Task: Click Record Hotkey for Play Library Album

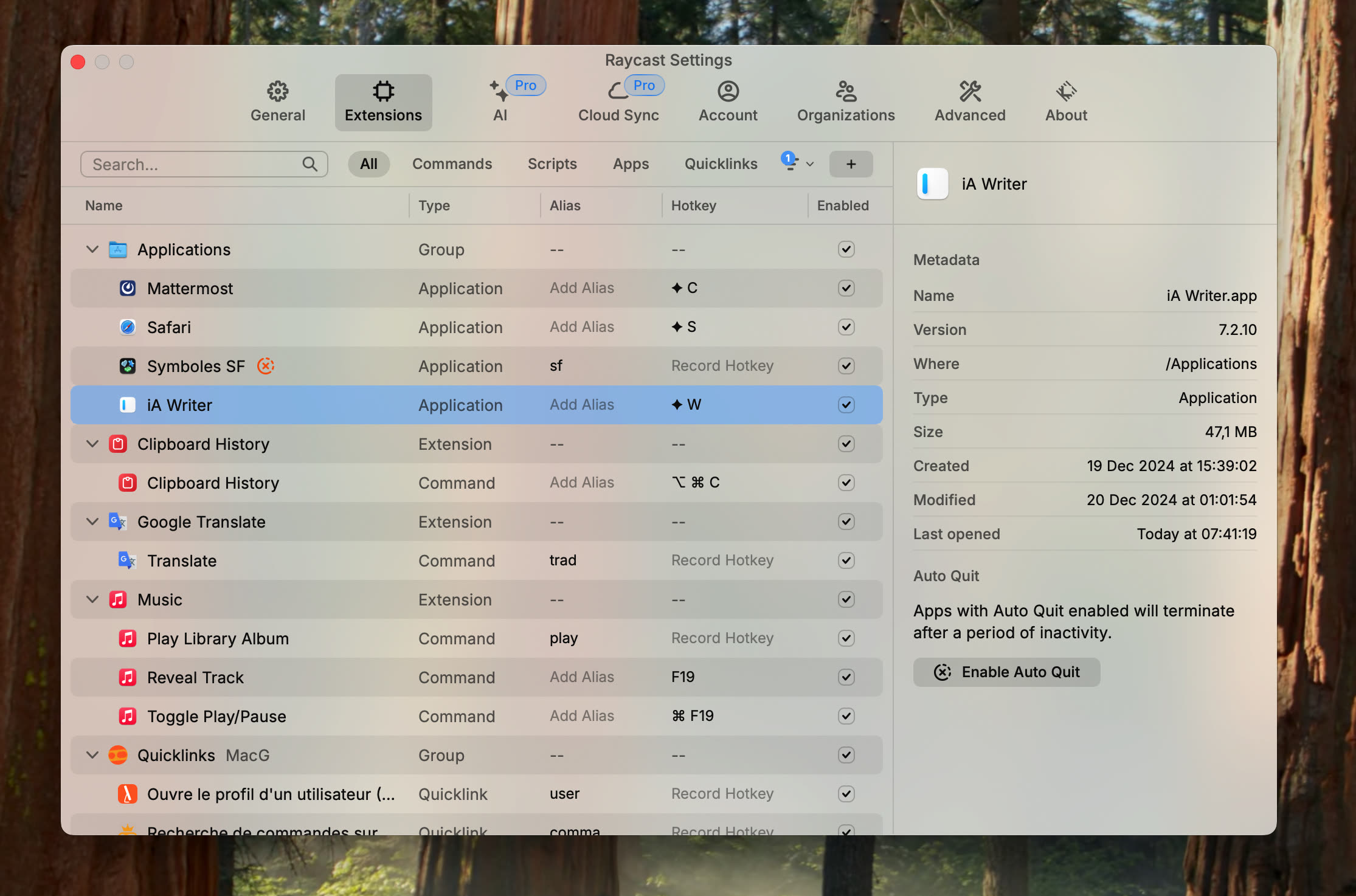Action: 722,638
